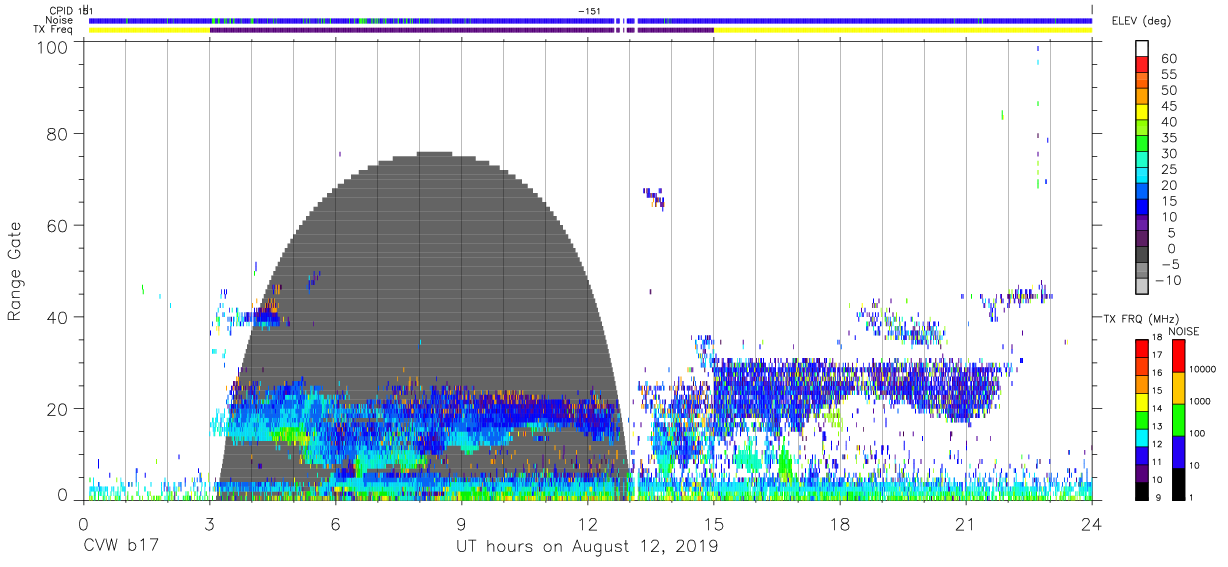Viewport: 1228px width, 567px height.
Task: Click the blue segment of NOISE colorbar
Action: point(1179,452)
